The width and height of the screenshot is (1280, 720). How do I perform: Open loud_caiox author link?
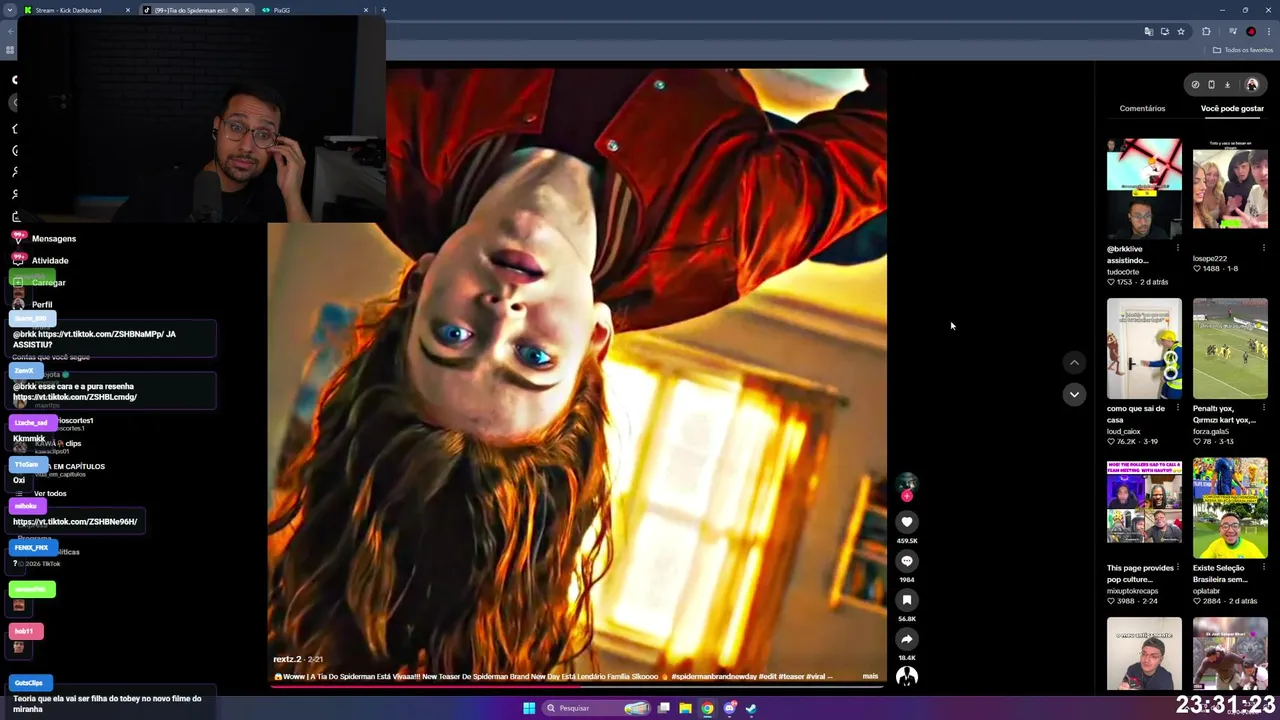[1125, 431]
